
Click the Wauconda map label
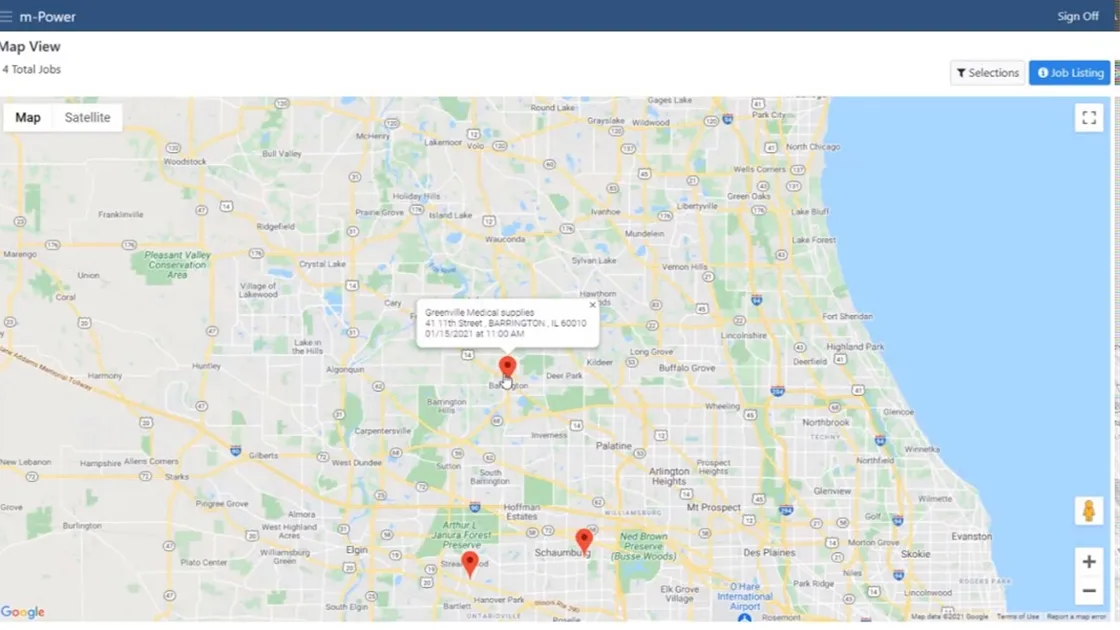(x=505, y=239)
